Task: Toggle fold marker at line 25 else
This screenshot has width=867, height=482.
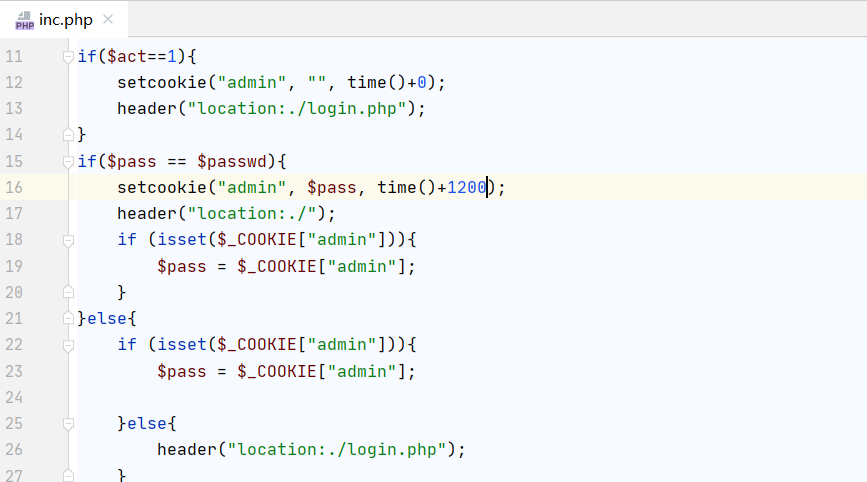Action: pyautogui.click(x=68, y=423)
